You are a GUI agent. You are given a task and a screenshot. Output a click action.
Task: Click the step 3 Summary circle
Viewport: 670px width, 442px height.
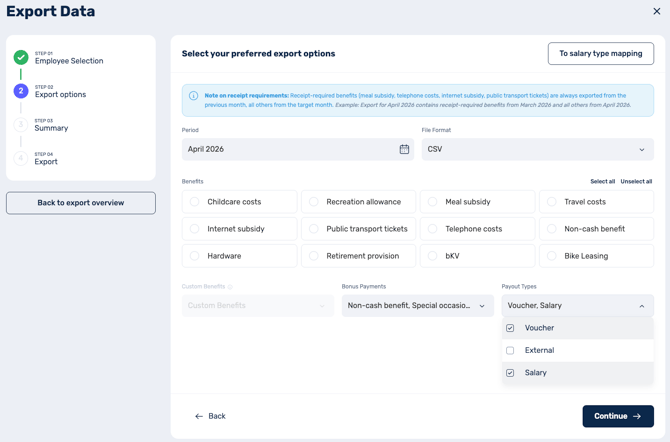point(21,124)
